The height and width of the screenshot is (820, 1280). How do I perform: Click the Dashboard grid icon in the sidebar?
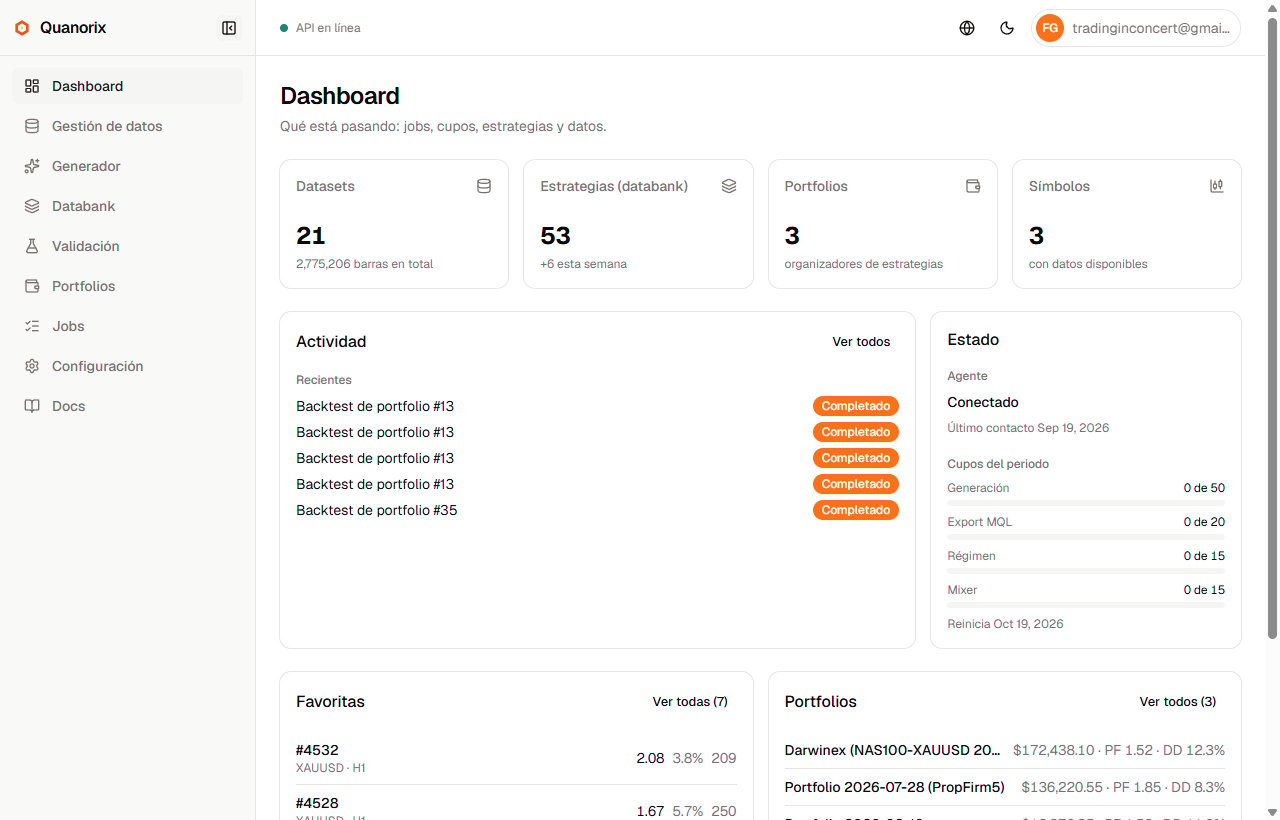click(x=32, y=86)
